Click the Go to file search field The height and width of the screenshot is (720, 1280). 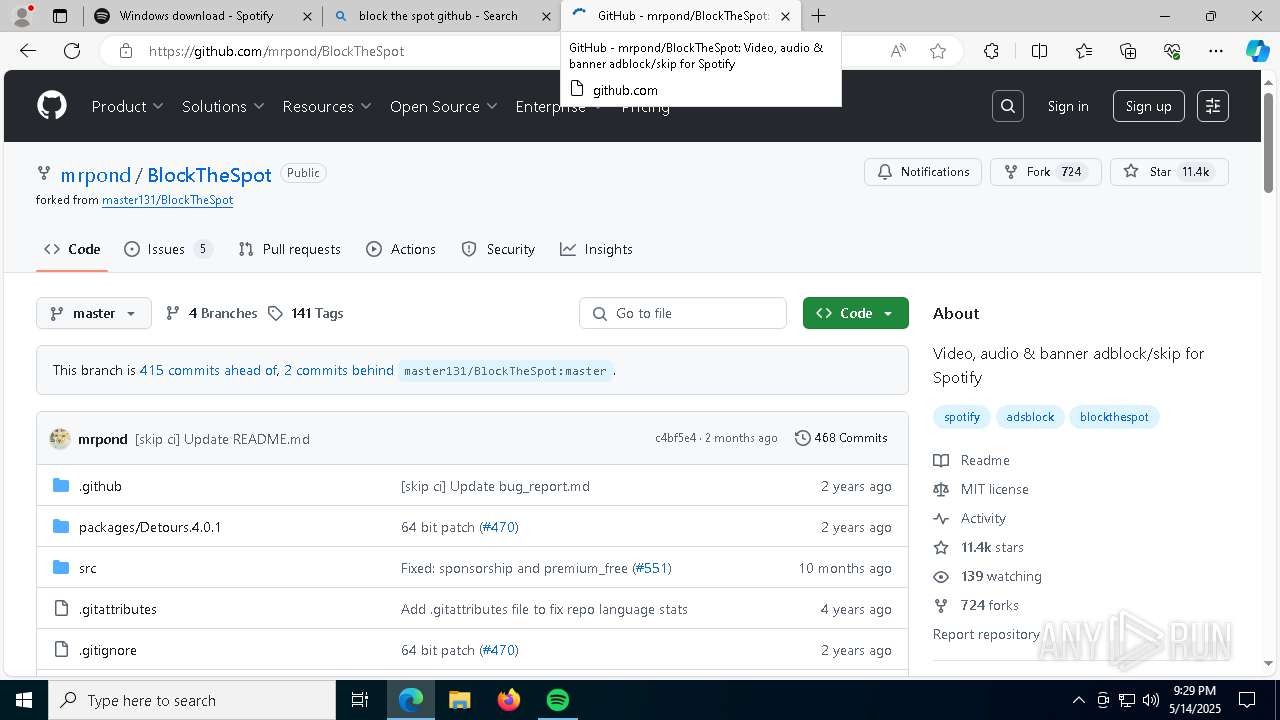click(x=683, y=313)
